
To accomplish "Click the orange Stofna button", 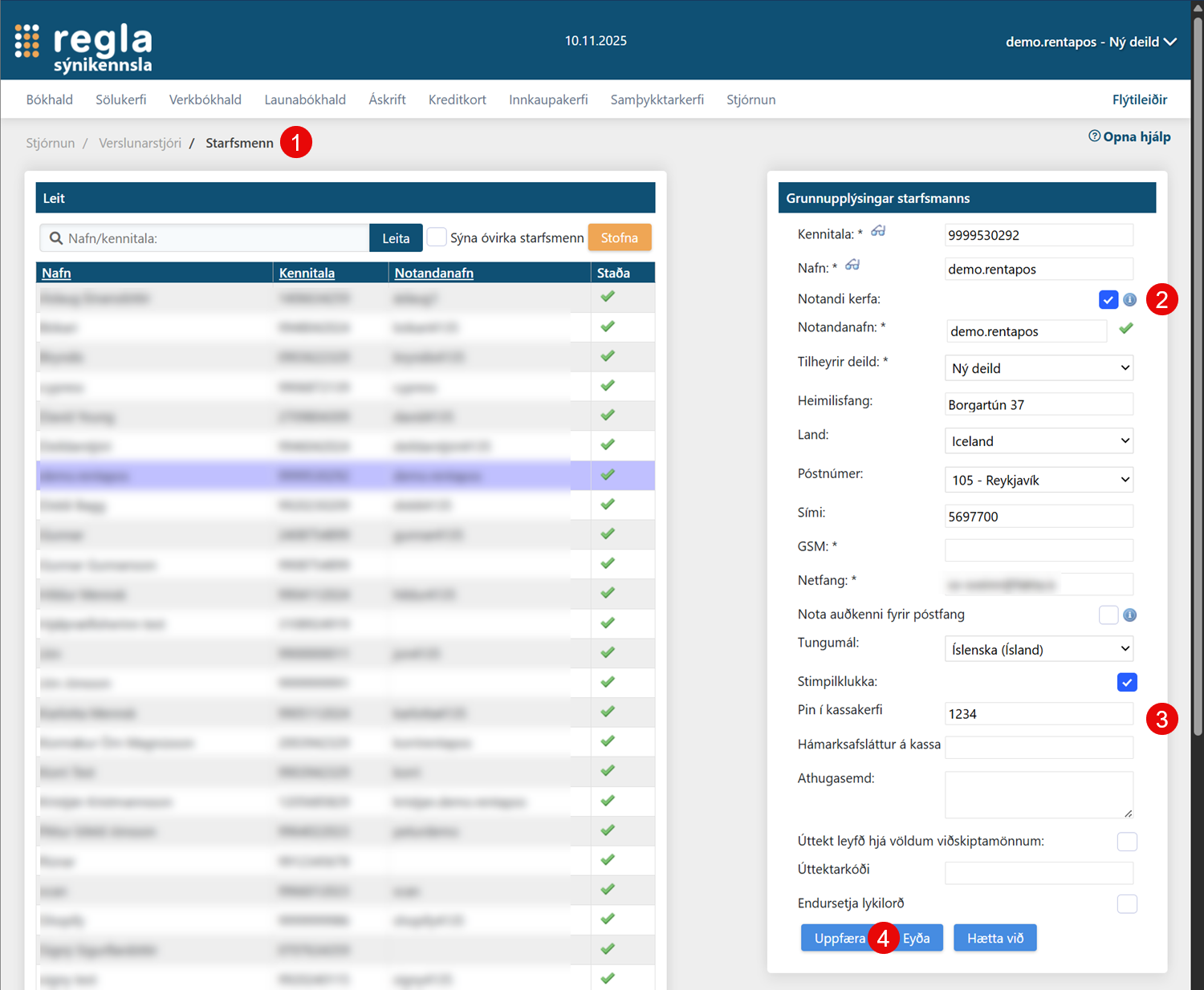I will [619, 237].
